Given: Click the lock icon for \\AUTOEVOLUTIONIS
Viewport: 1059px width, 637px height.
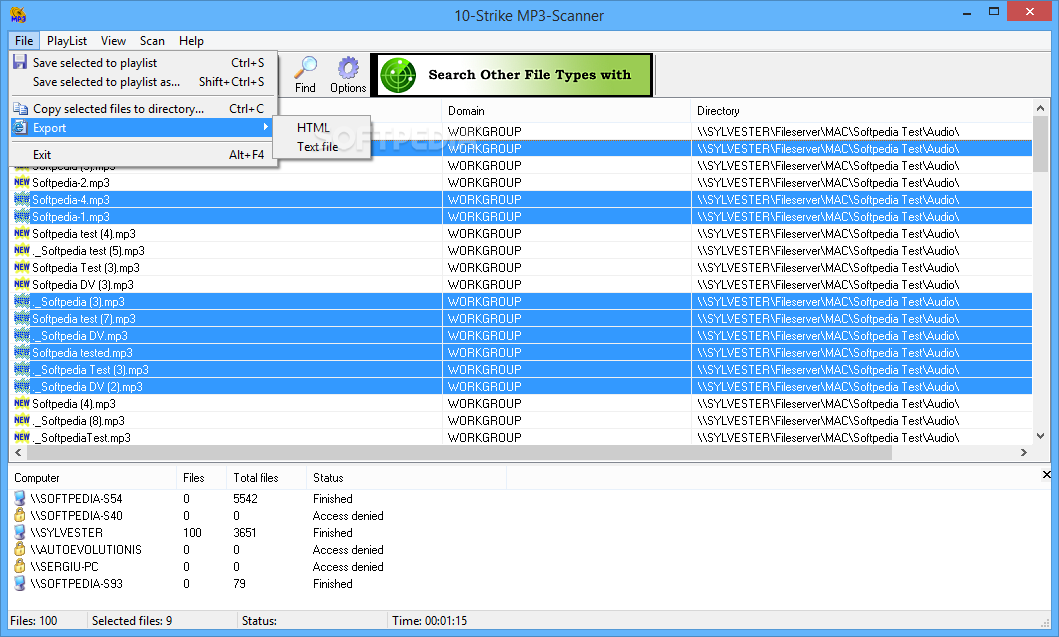Looking at the screenshot, I should point(20,549).
